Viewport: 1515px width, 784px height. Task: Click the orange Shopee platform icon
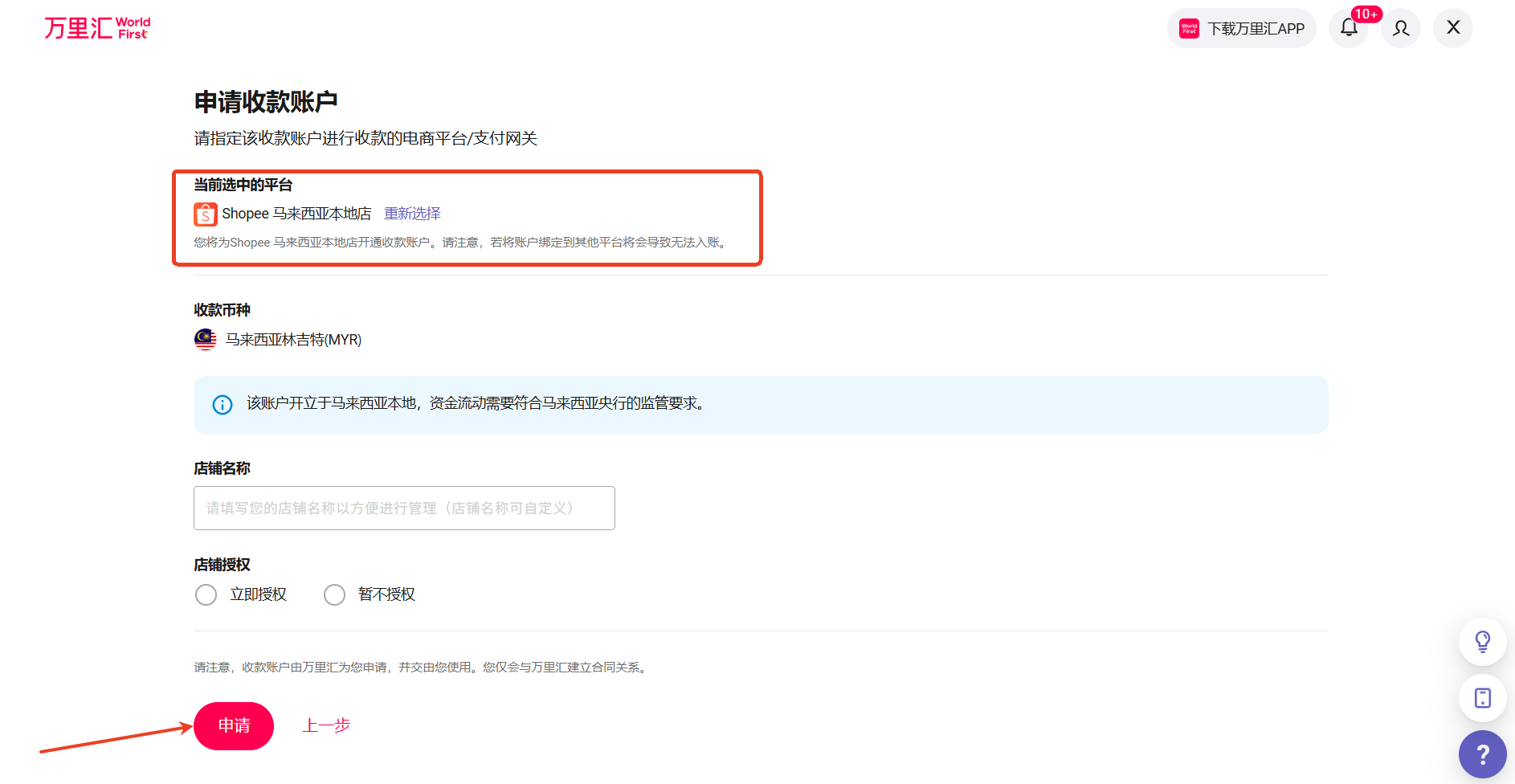tap(206, 214)
